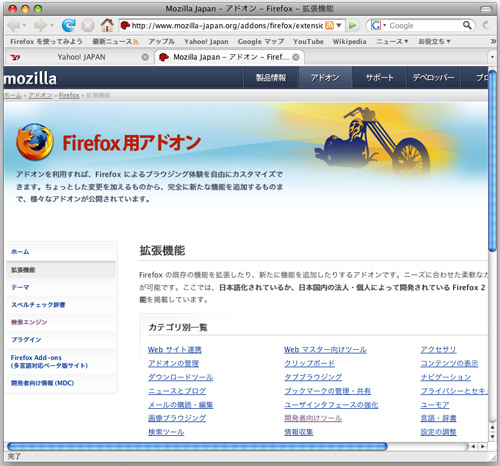
Task: Open the Google マップ bookmark
Action: tap(261, 41)
